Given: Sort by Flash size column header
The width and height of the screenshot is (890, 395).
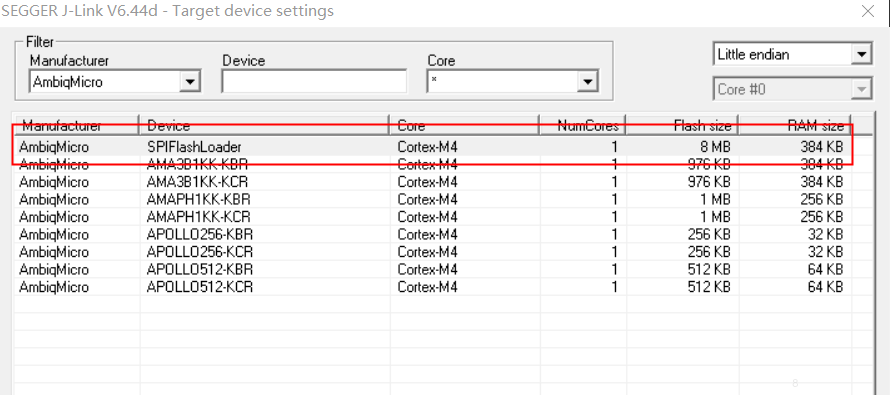Looking at the screenshot, I should click(x=682, y=125).
